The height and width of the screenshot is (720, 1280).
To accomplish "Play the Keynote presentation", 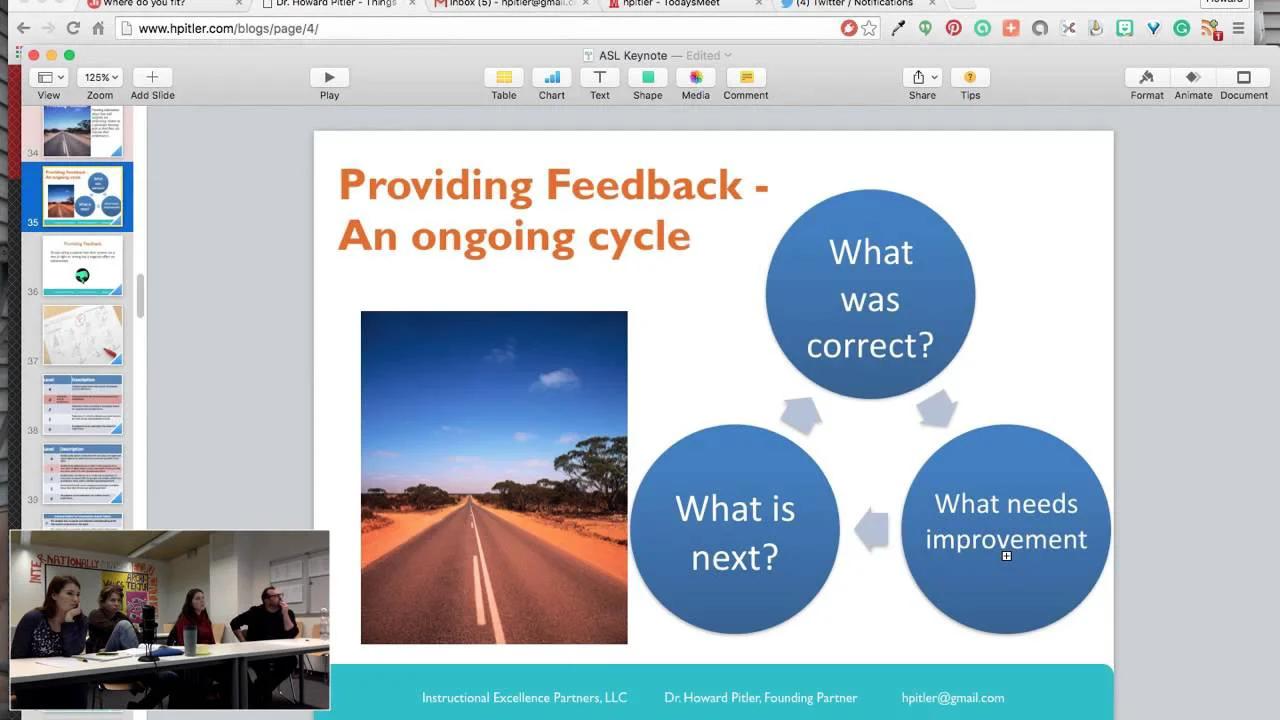I will click(x=329, y=78).
